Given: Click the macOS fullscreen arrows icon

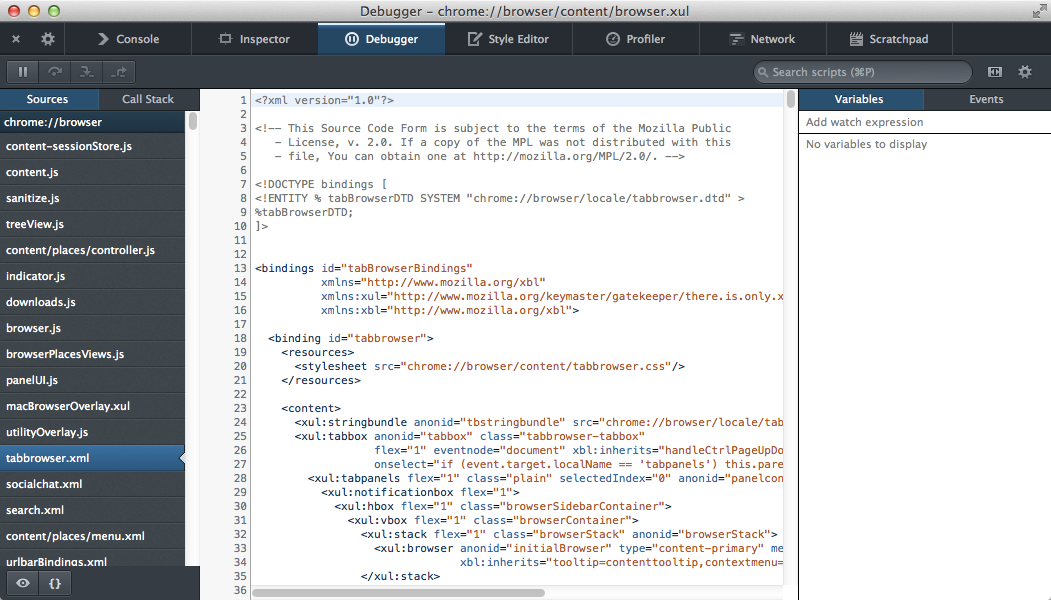Looking at the screenshot, I should [1039, 11].
